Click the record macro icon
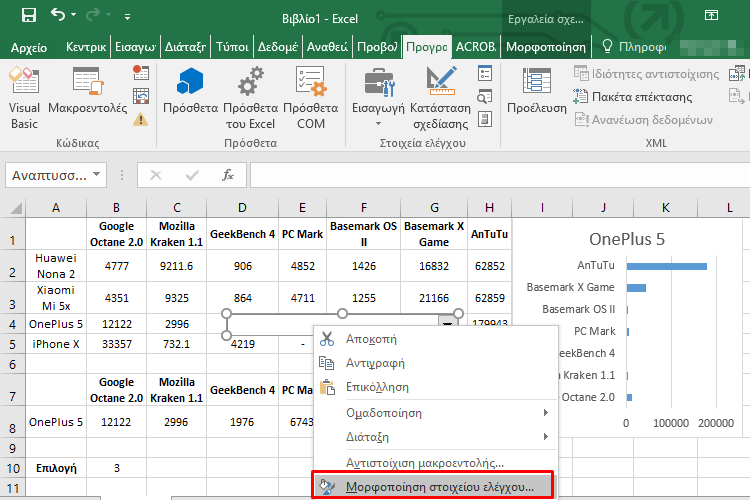Image resolution: width=750 pixels, height=500 pixels. click(141, 73)
